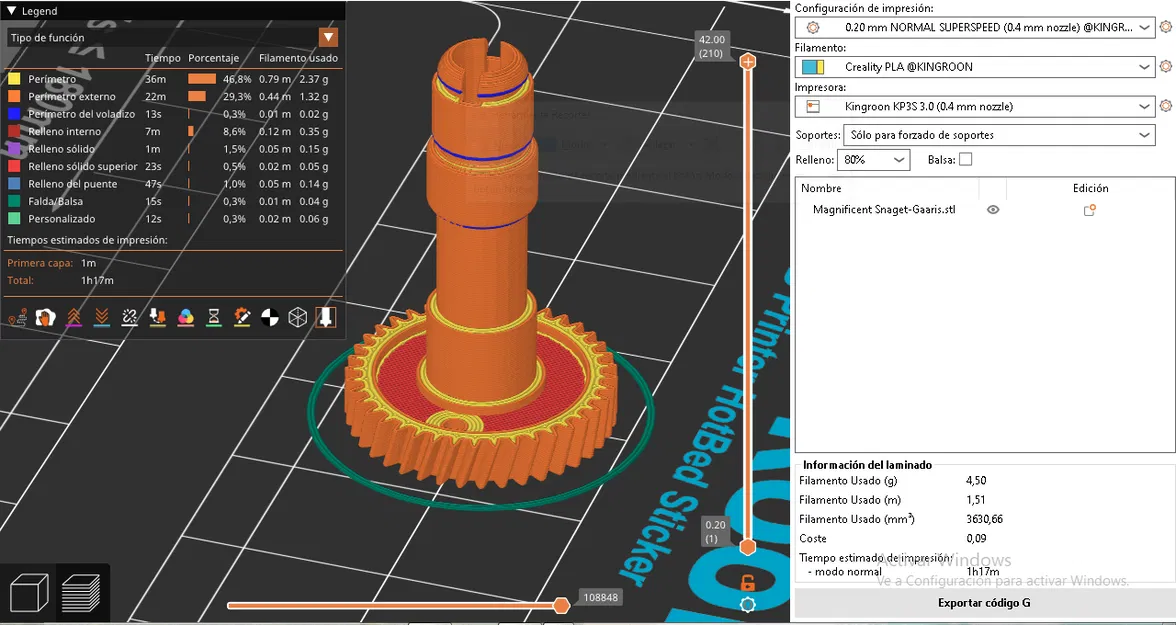Click Filamento usado column header in legend
This screenshot has height=625, width=1176.
click(x=298, y=58)
